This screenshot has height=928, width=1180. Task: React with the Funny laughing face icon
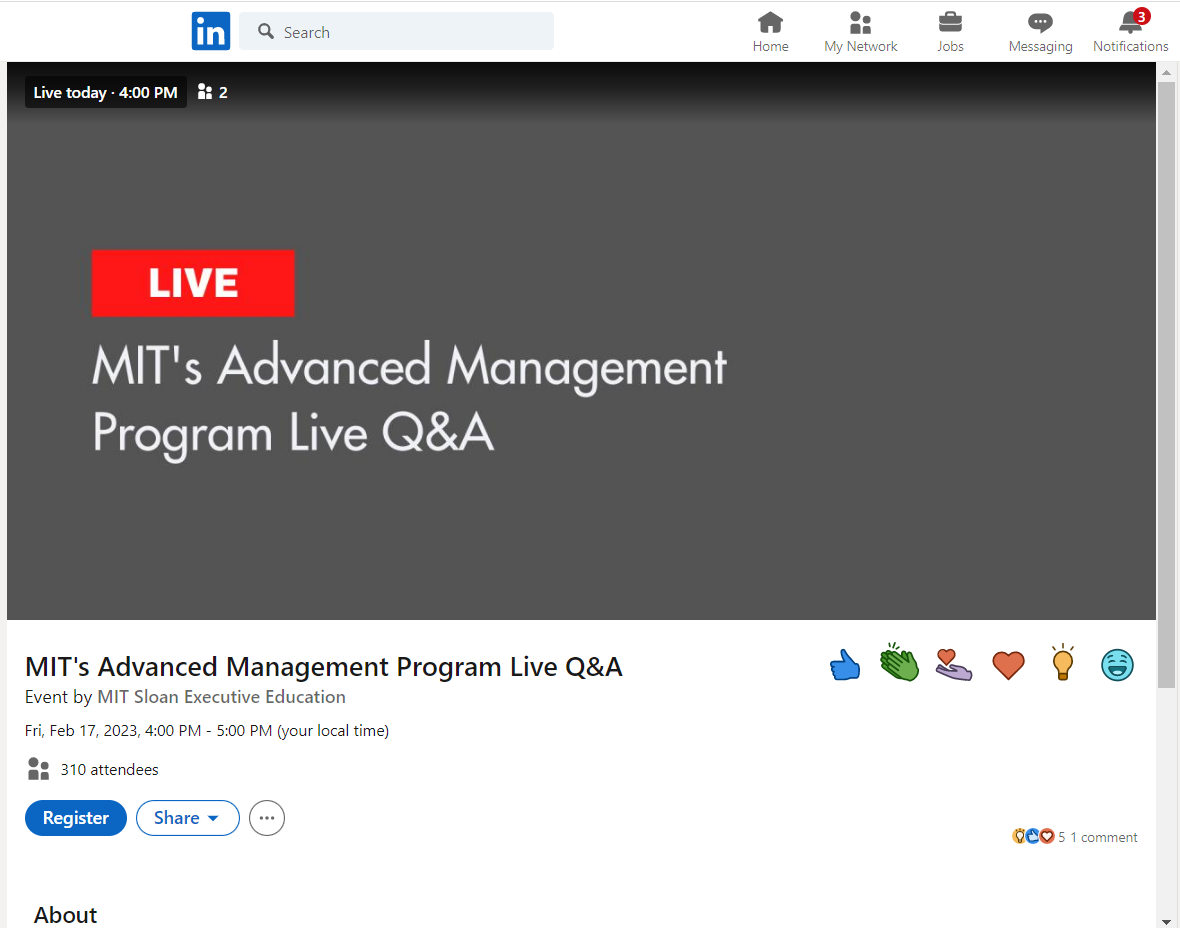point(1117,665)
